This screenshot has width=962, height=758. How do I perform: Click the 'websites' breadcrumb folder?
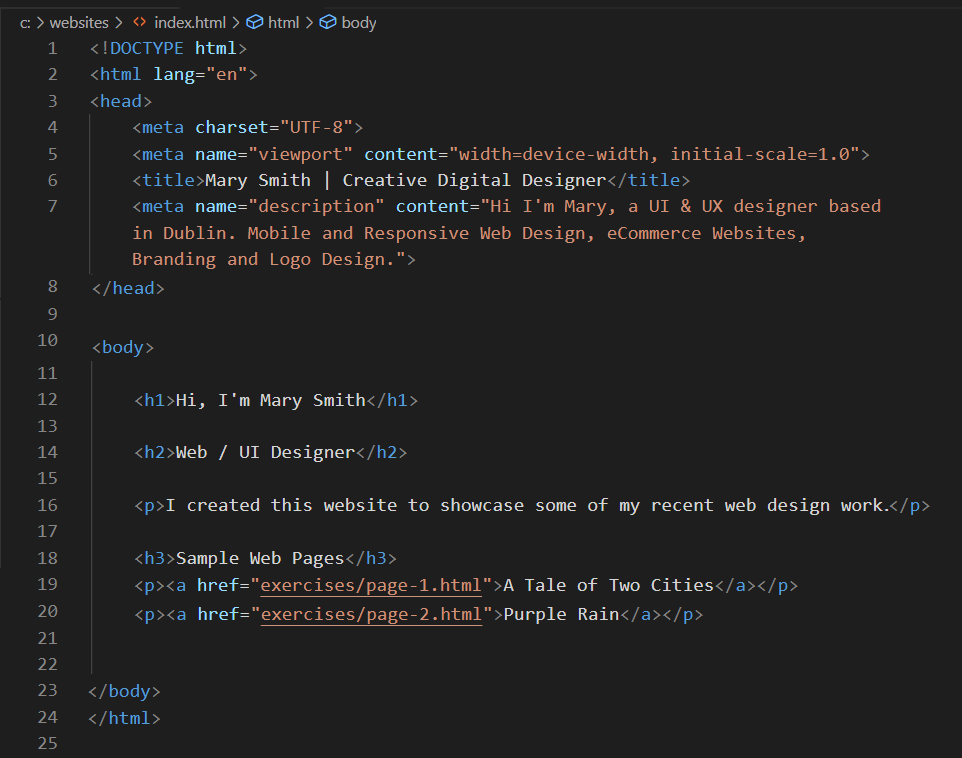[79, 23]
